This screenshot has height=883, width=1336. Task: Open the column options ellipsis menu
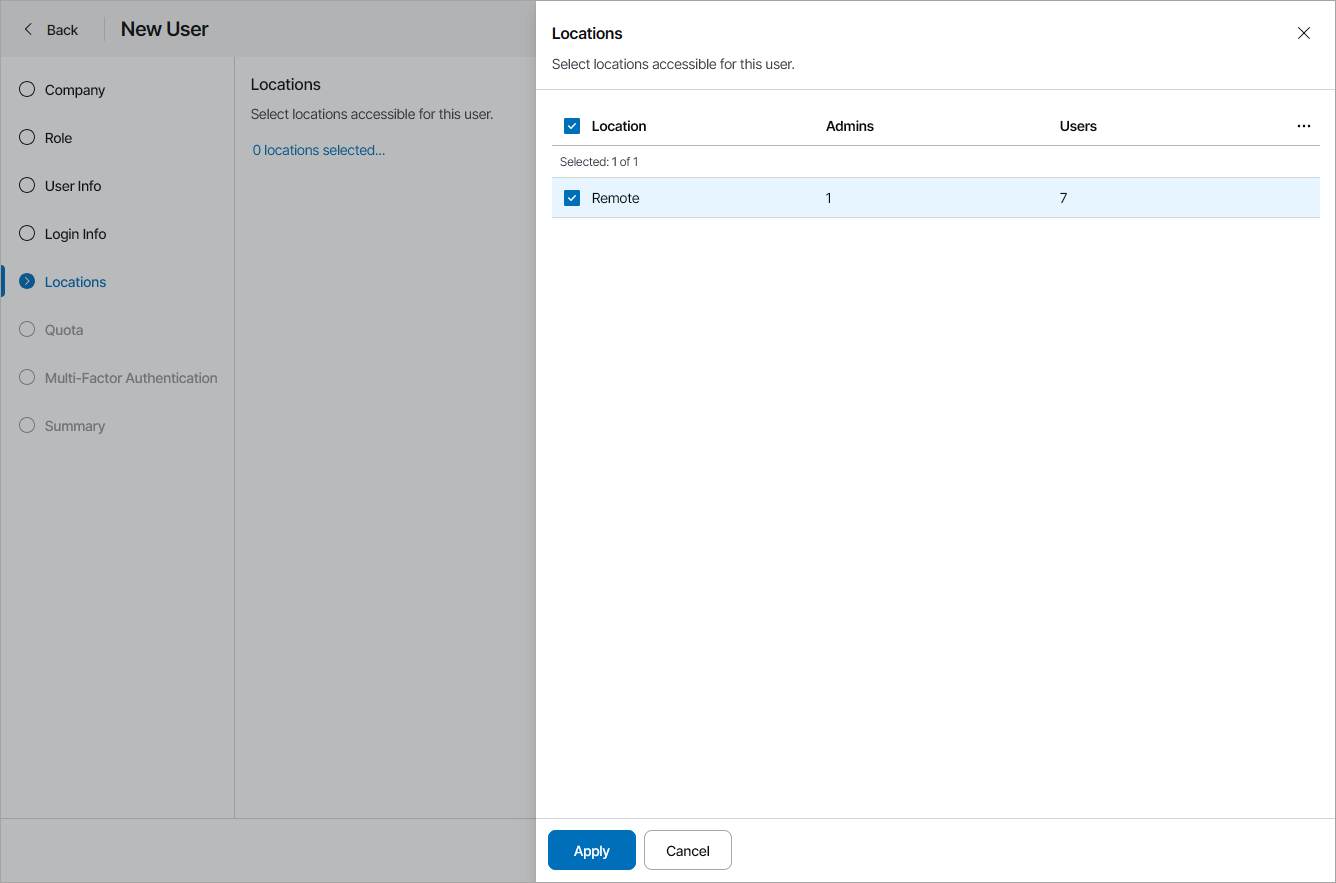coord(1303,126)
